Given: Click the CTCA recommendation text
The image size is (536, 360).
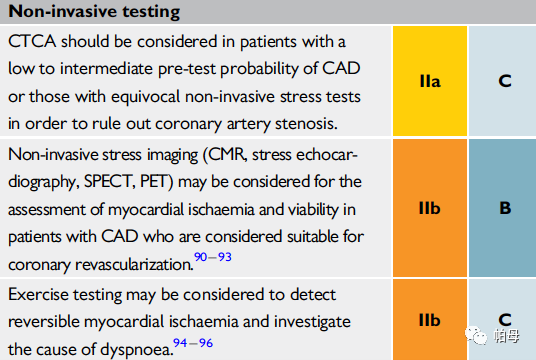Looking at the screenshot, I should point(184,82).
